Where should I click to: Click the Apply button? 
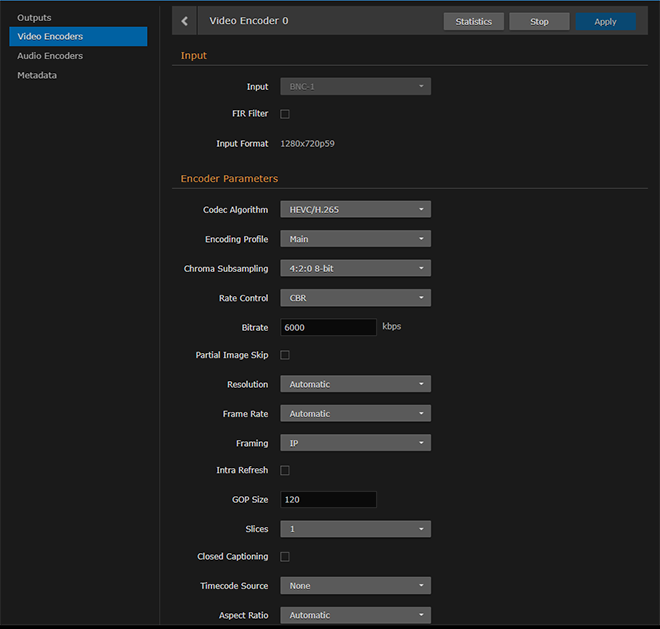[x=605, y=21]
